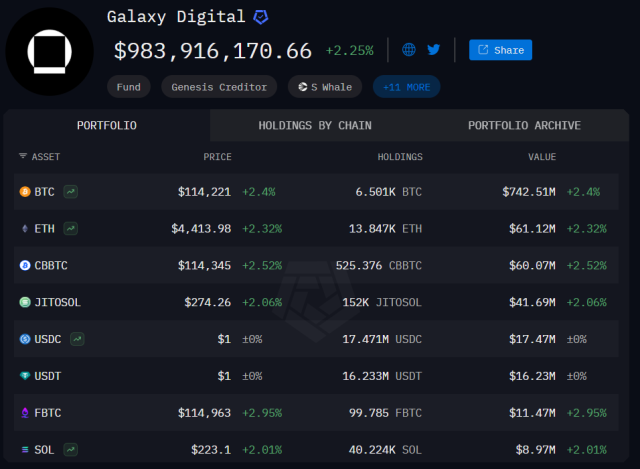Screen dimensions: 640x469
Task: Click the verified badge beside Galaxy Digital
Action: [x=260, y=17]
